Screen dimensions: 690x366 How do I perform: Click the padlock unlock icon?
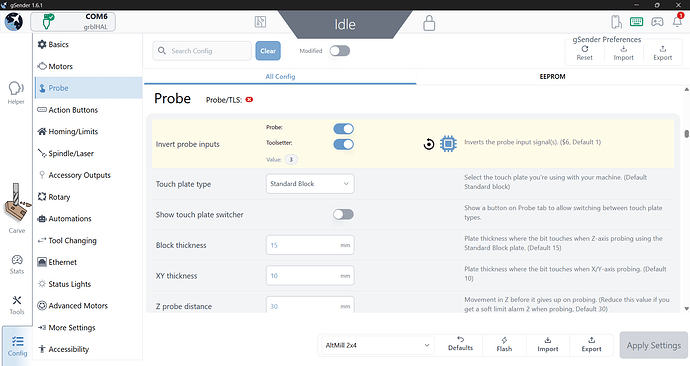pyautogui.click(x=429, y=22)
